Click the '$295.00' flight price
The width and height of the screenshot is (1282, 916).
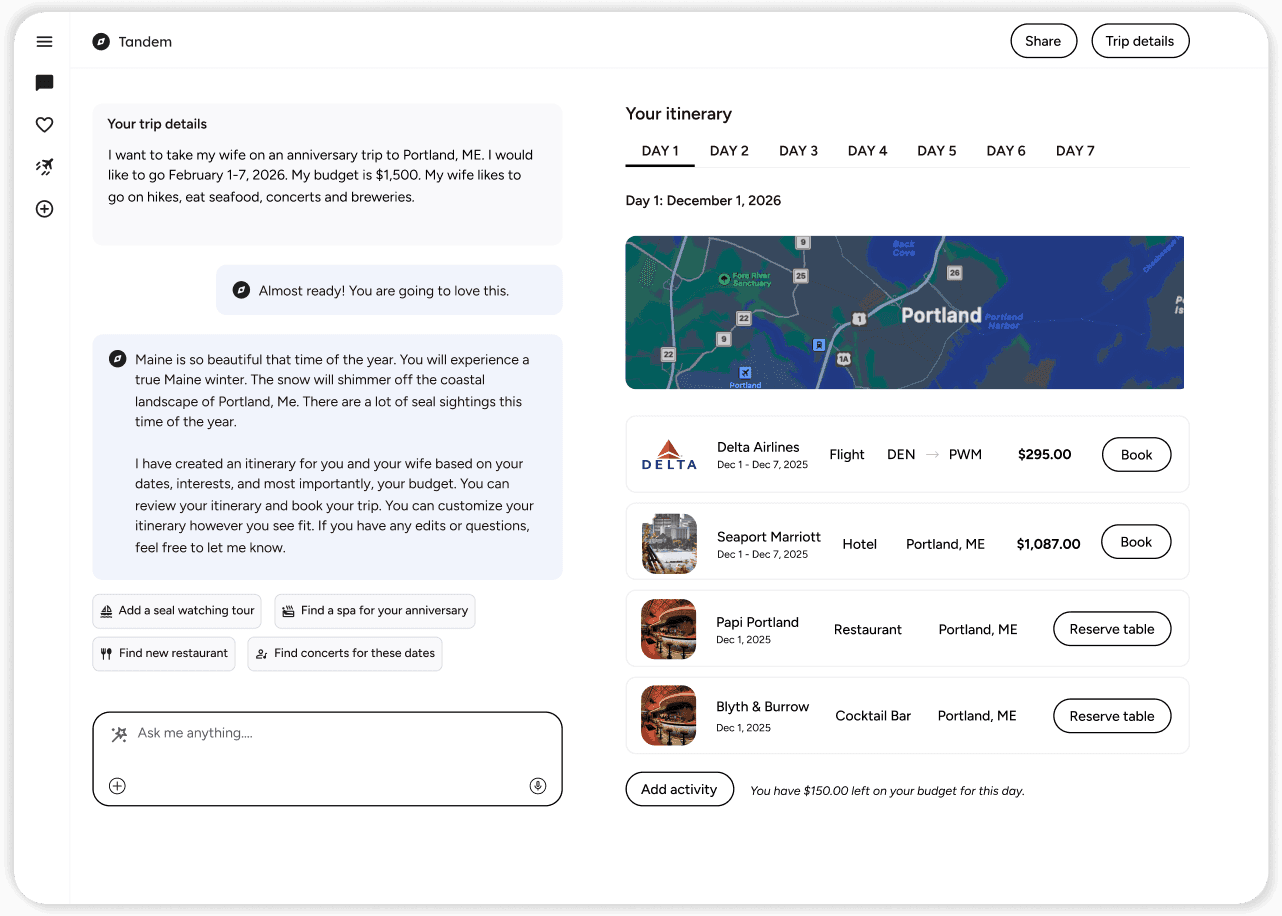[1044, 455]
